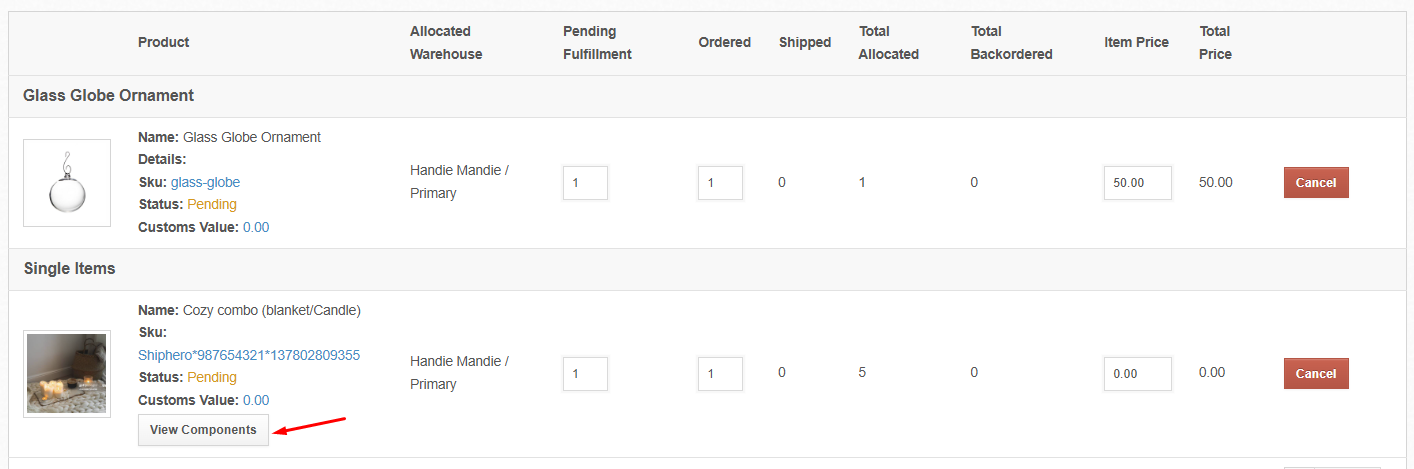Image resolution: width=1414 pixels, height=469 pixels.
Task: Click the Glass Globe Ornament product thumbnail
Action: [x=67, y=183]
